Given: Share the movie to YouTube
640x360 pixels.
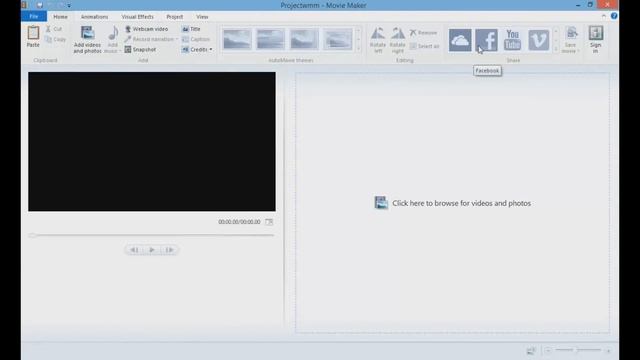Looking at the screenshot, I should click(x=512, y=40).
